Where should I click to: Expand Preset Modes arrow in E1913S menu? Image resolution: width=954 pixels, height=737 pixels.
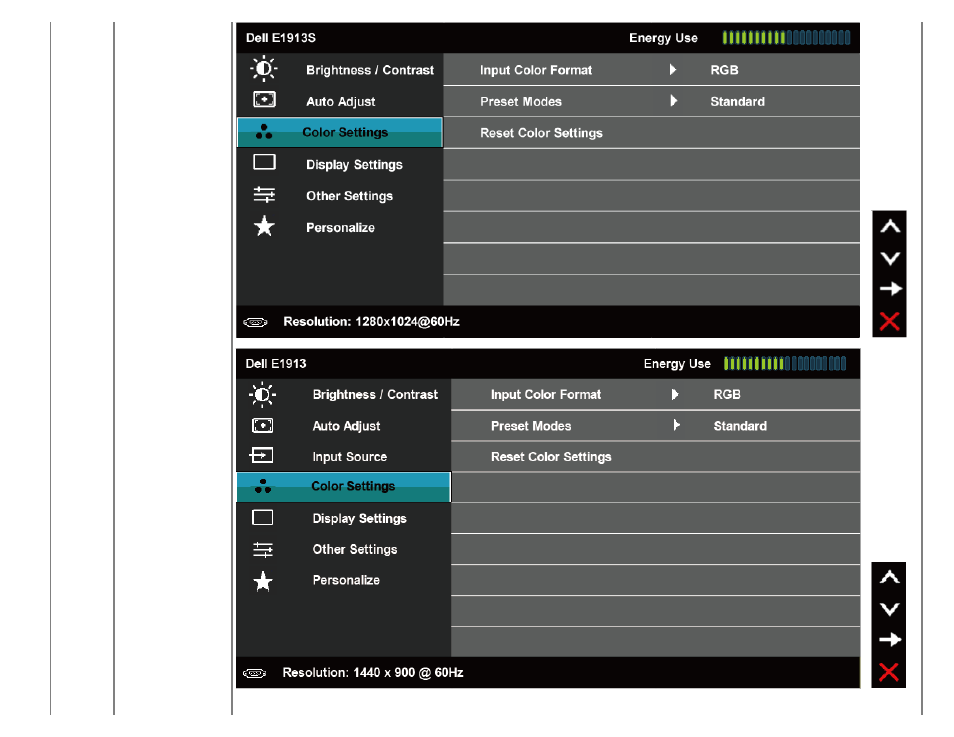click(674, 101)
